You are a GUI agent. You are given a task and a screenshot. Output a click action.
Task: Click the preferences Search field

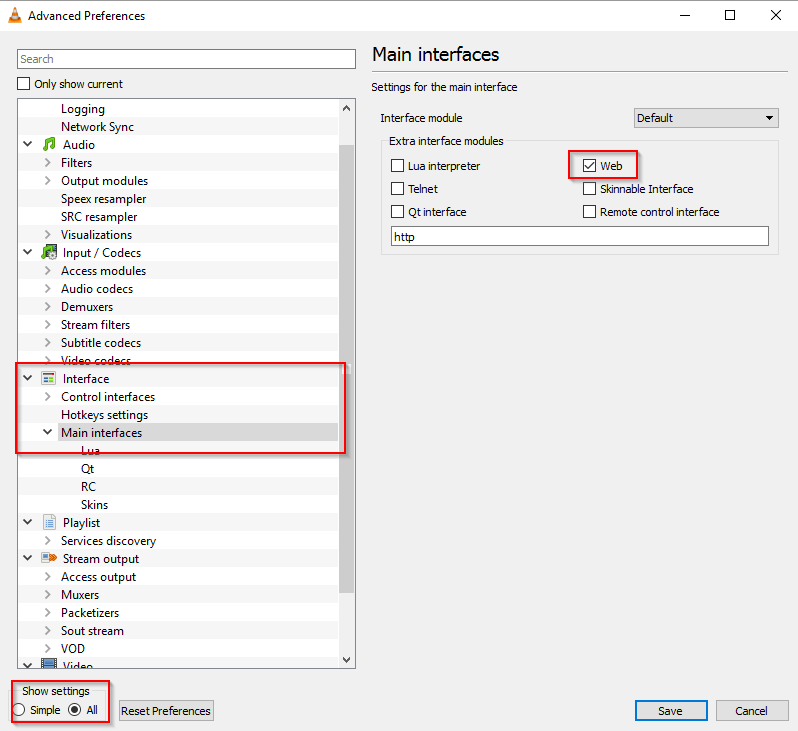pos(186,59)
